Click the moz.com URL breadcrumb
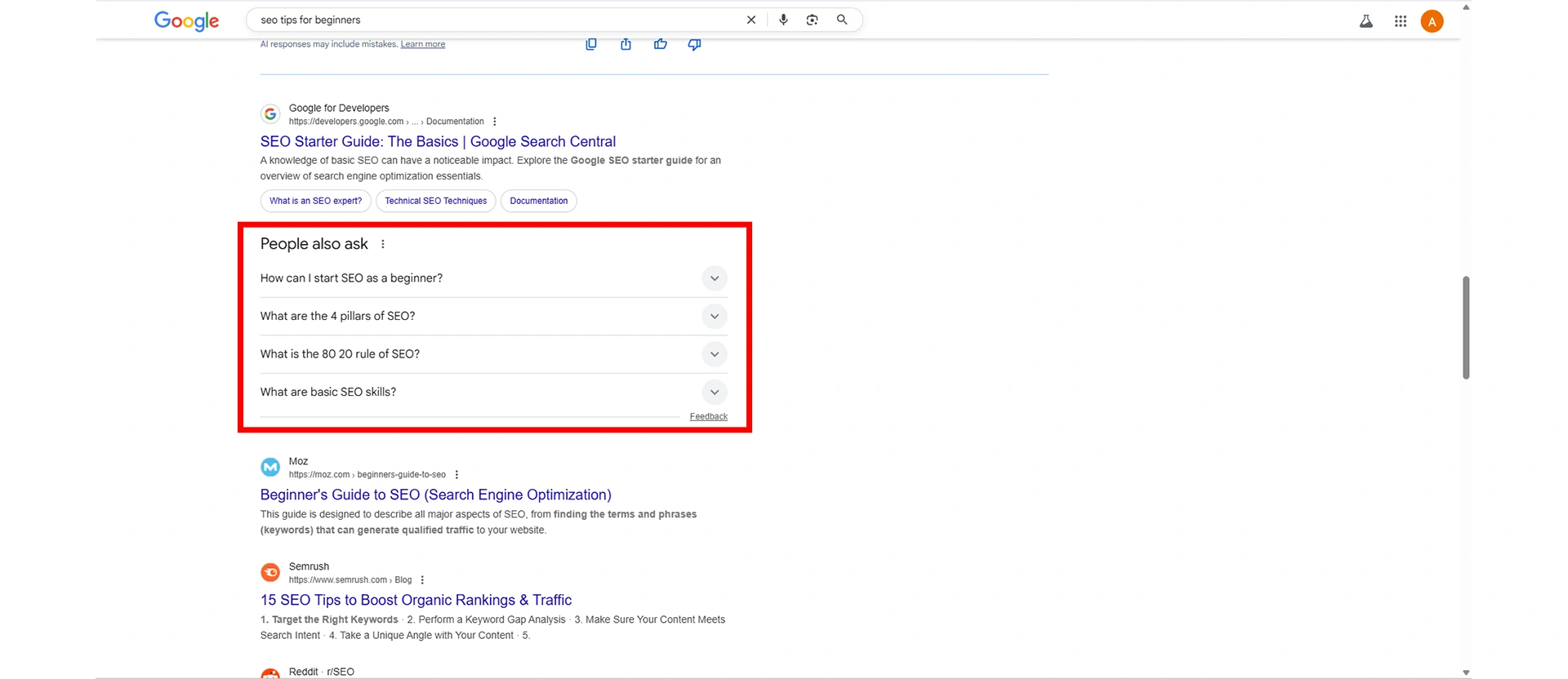 click(367, 475)
